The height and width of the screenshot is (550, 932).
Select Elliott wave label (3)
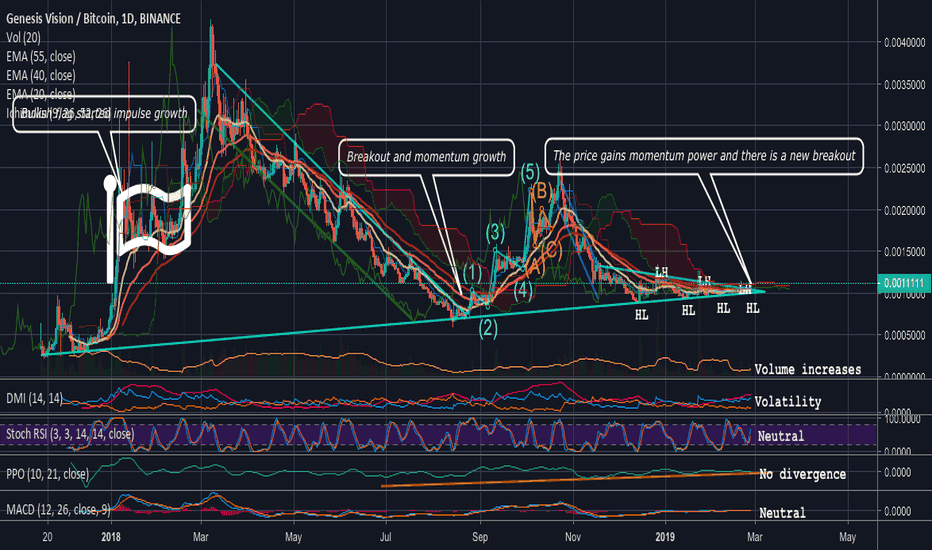click(495, 232)
